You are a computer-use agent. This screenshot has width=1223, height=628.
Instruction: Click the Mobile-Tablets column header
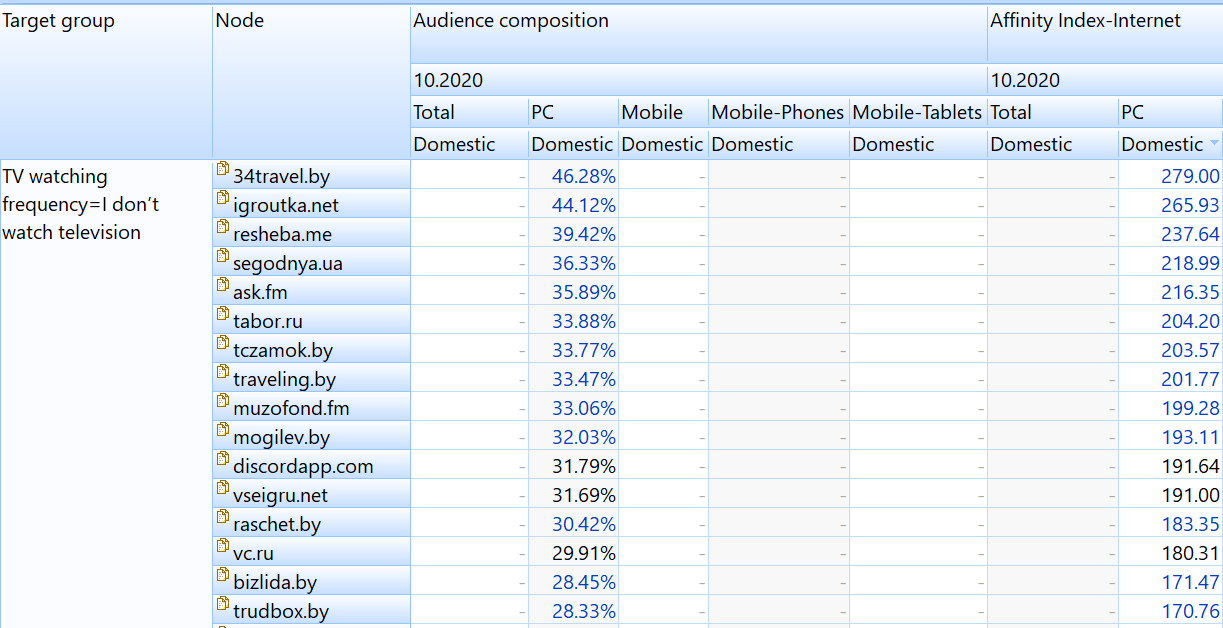(917, 113)
